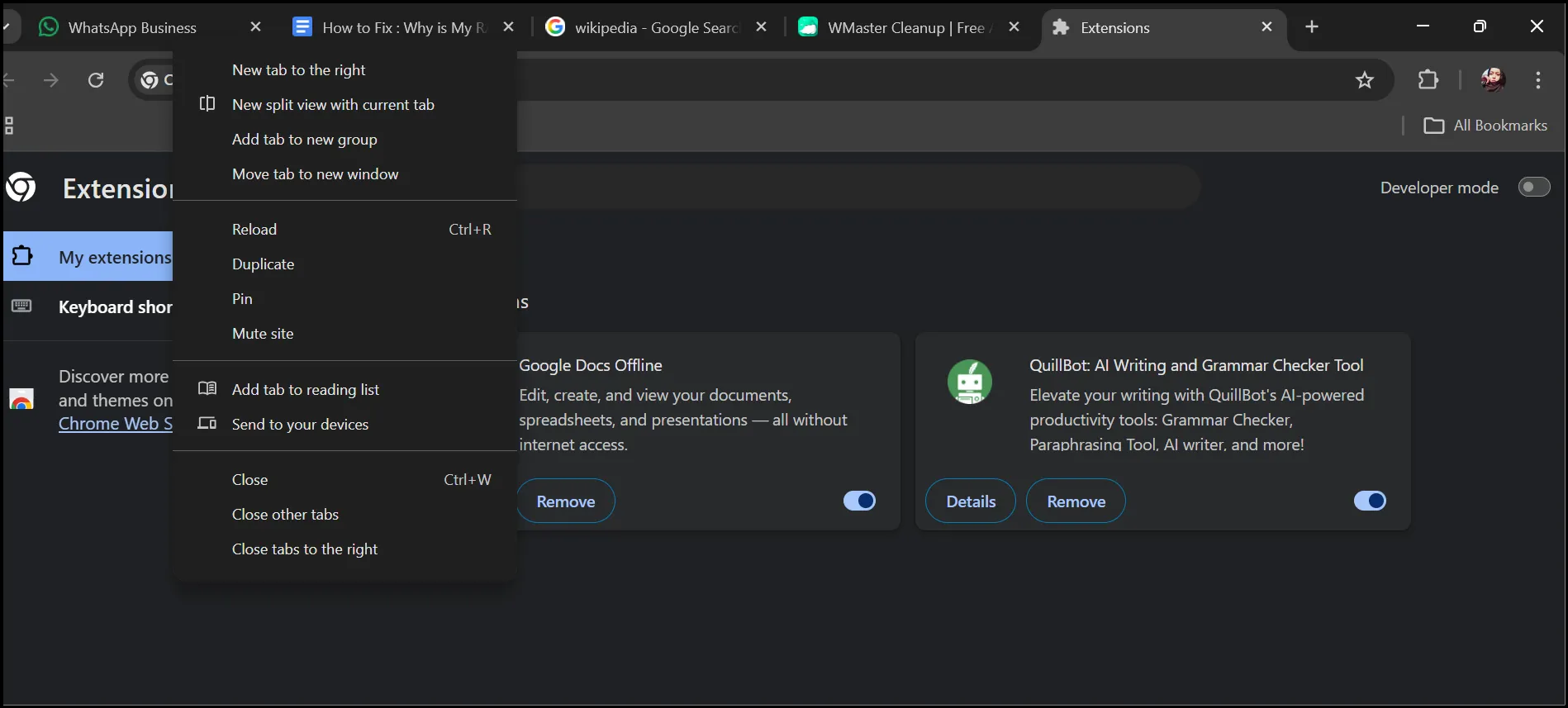Click the QuillBot robot icon
Screen dimensions: 1568x708
click(x=970, y=382)
